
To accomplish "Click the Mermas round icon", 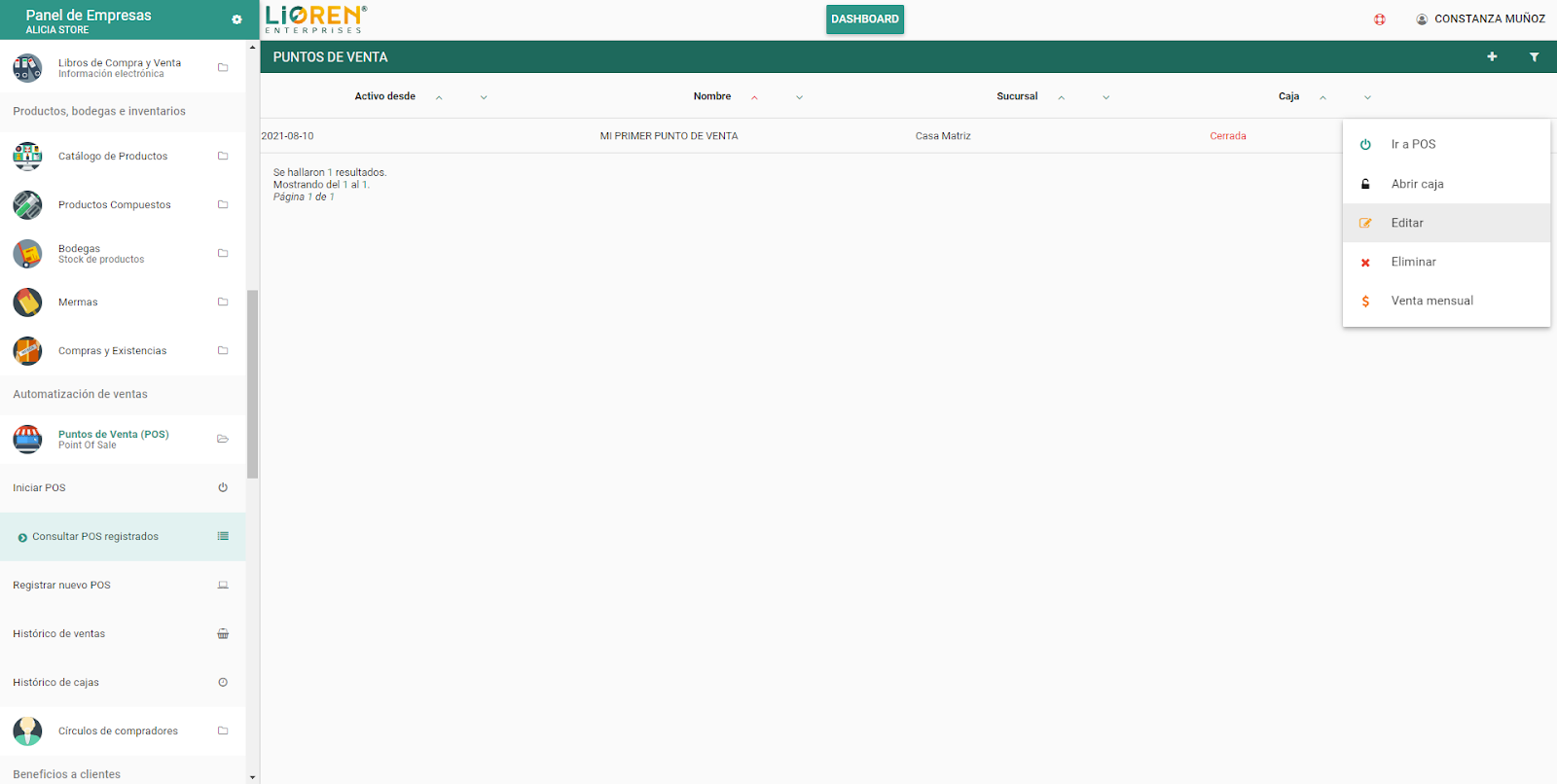I will click(x=27, y=302).
